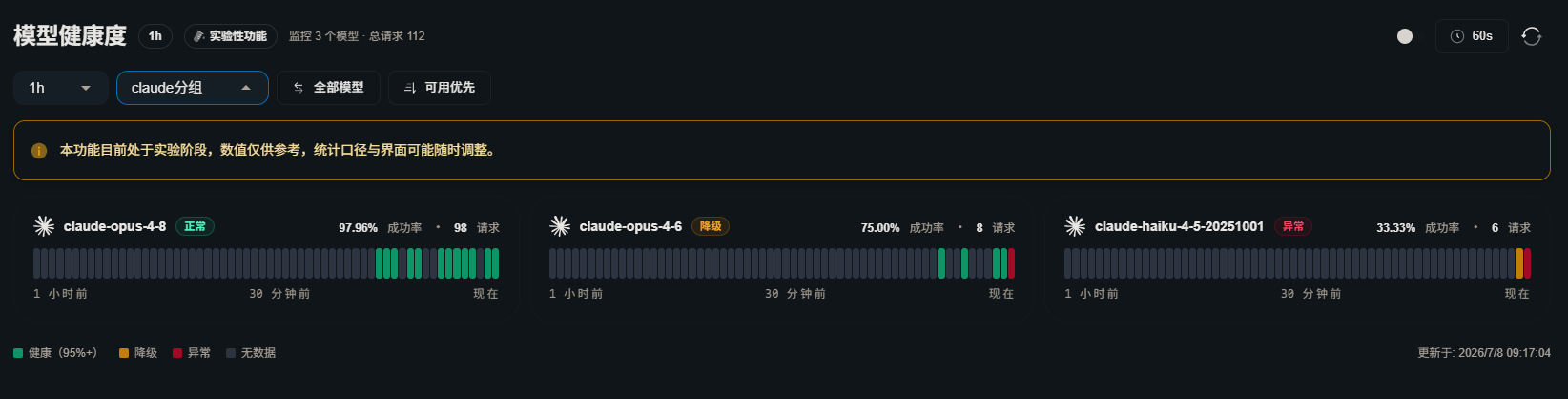Click the 正常 status tag on claude-opus-4-8
1568x399 pixels.
(x=195, y=226)
